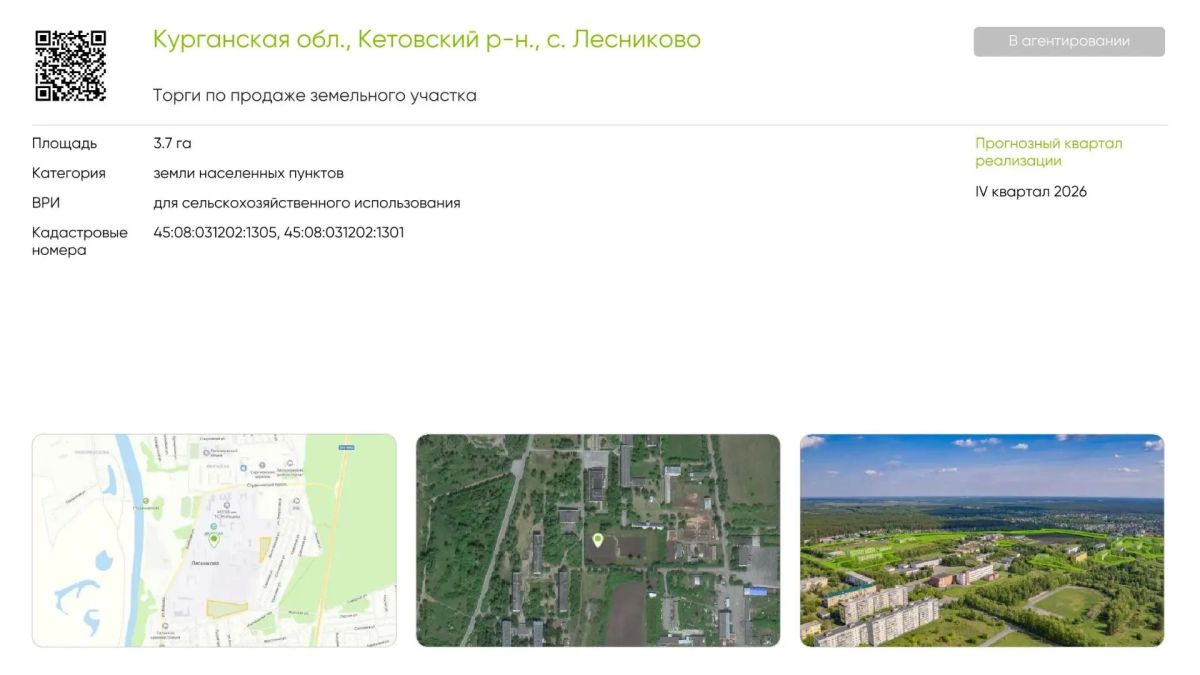
Task: Click "Торги по продаже земельного участка" subtitle
Action: (x=315, y=96)
